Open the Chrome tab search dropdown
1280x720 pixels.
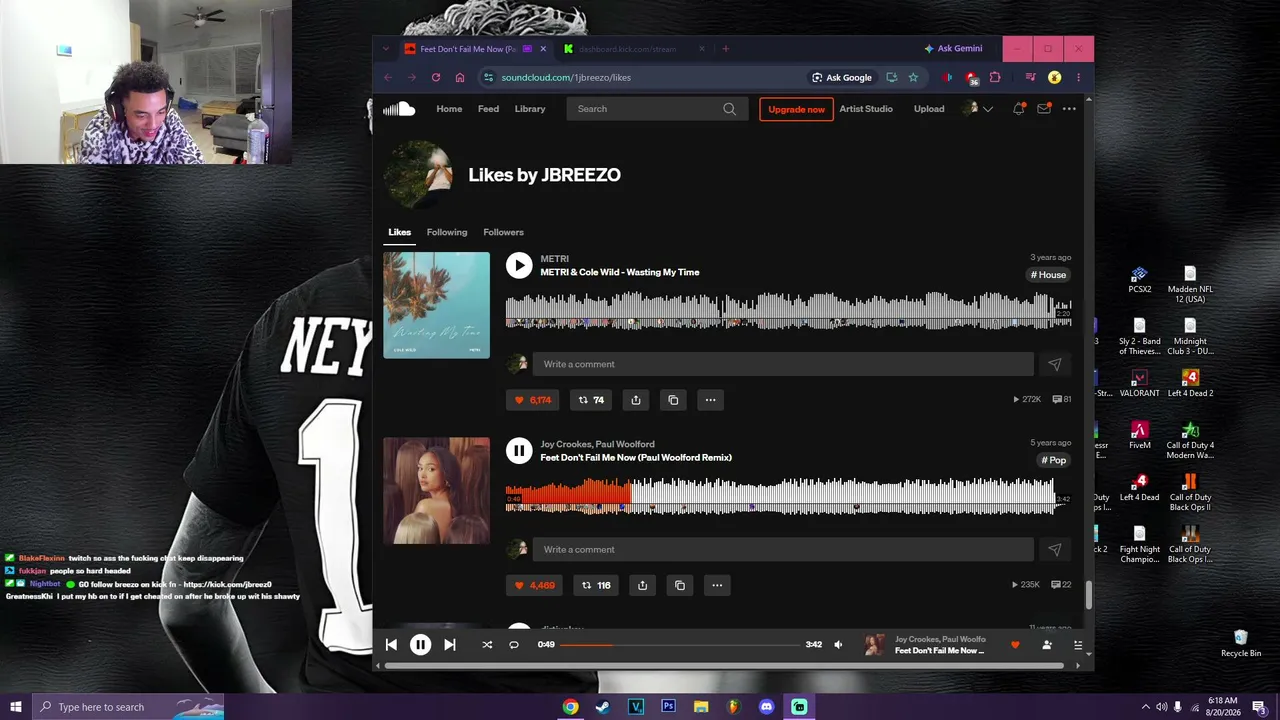click(386, 49)
